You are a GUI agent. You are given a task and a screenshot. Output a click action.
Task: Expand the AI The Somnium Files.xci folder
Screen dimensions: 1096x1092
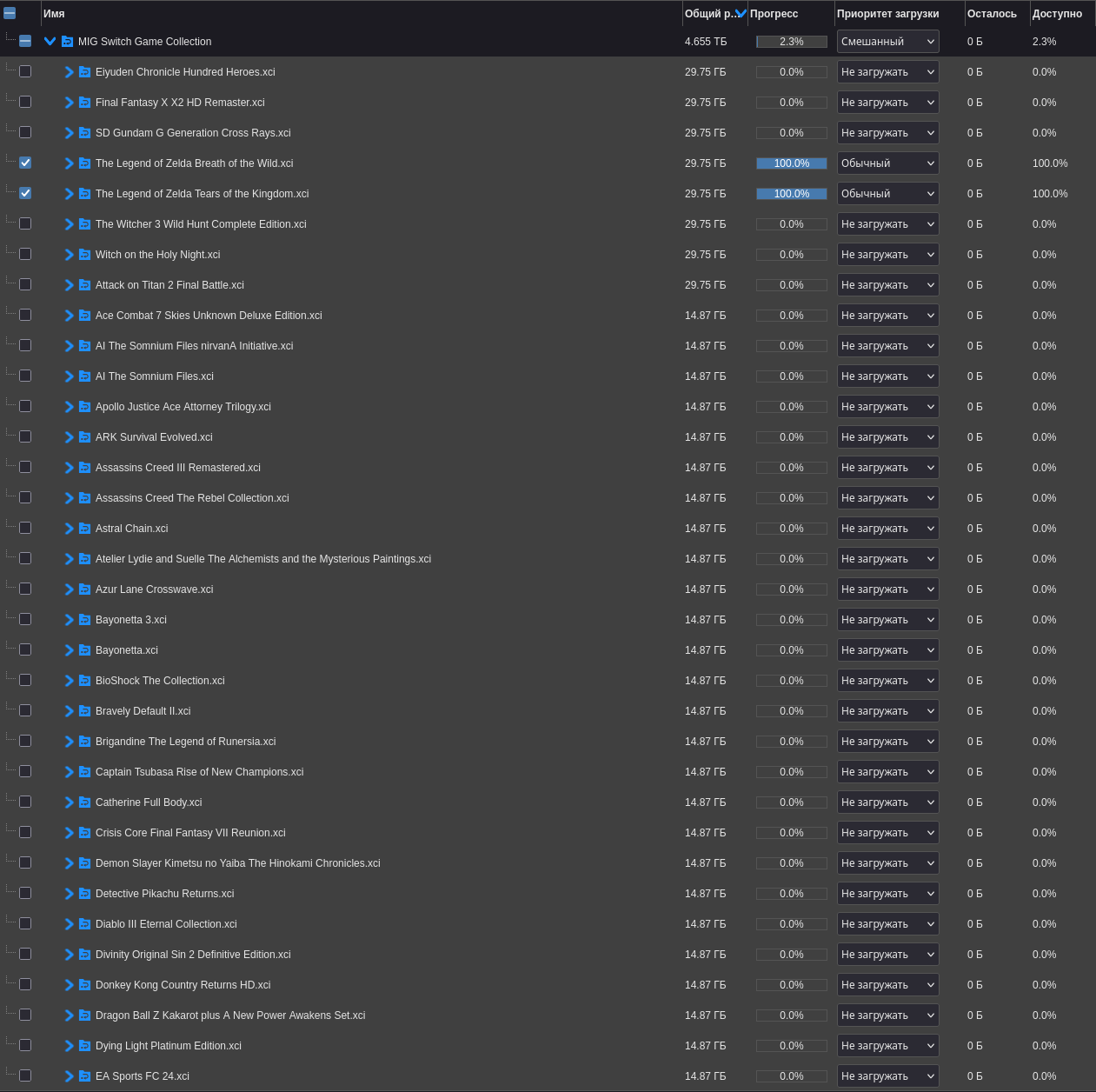click(69, 376)
